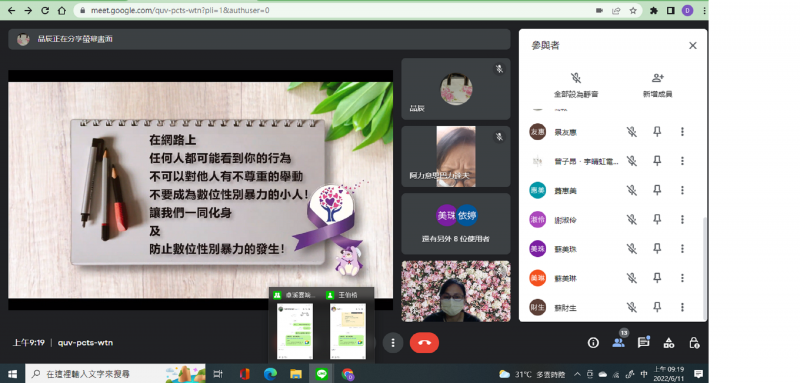
Task: Open Chrome home page button
Action: (x=62, y=10)
